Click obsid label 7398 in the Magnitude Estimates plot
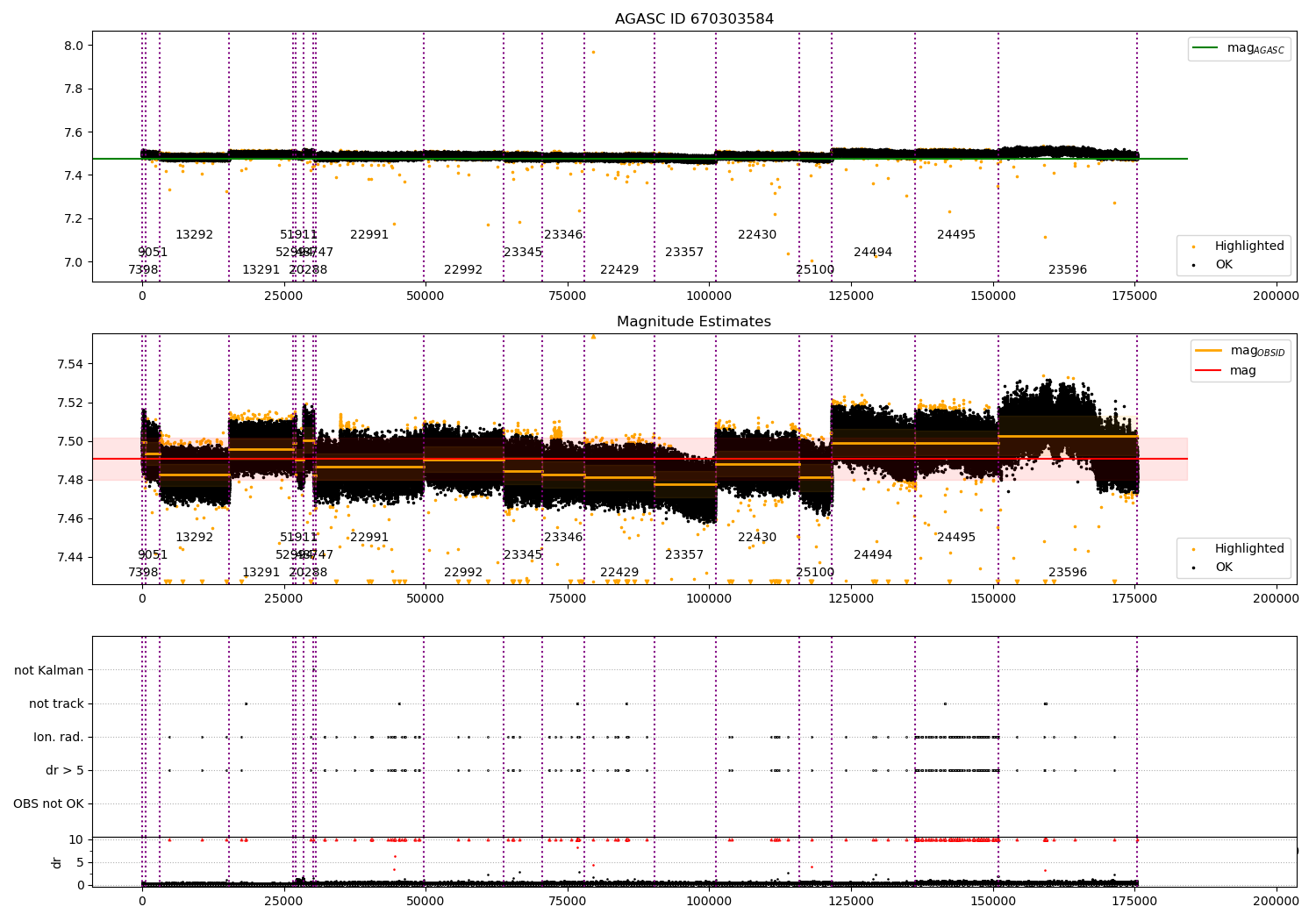This screenshot has width=1316, height=921. 143,573
